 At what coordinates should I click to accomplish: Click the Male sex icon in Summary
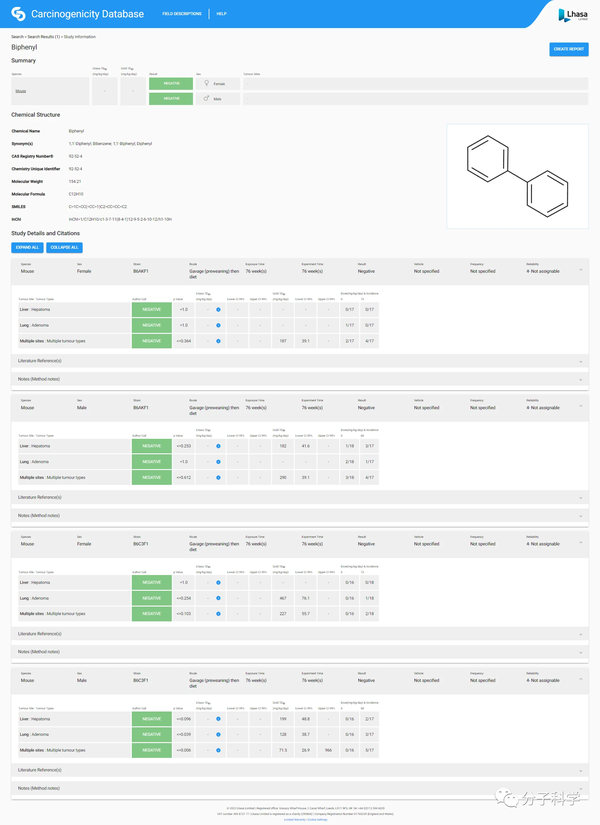[x=207, y=98]
